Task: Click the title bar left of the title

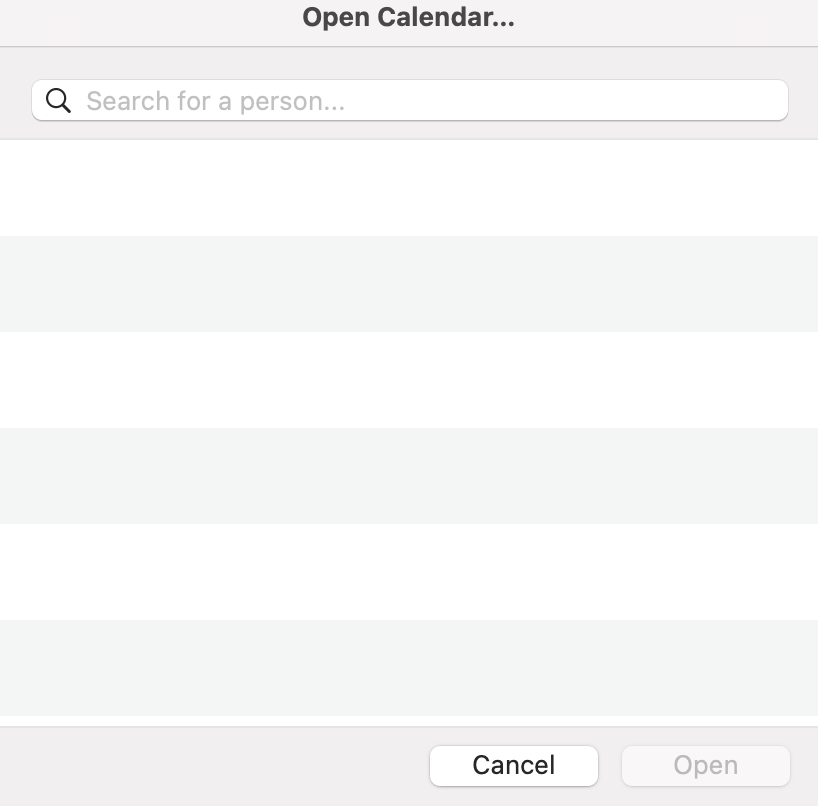Action: click(x=150, y=20)
